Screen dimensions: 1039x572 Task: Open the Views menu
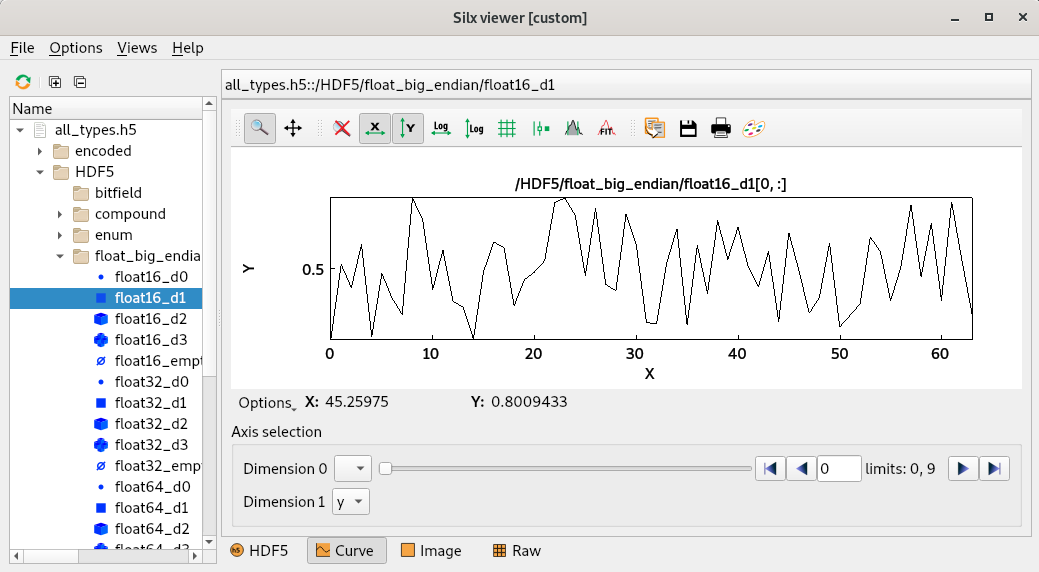click(x=137, y=48)
